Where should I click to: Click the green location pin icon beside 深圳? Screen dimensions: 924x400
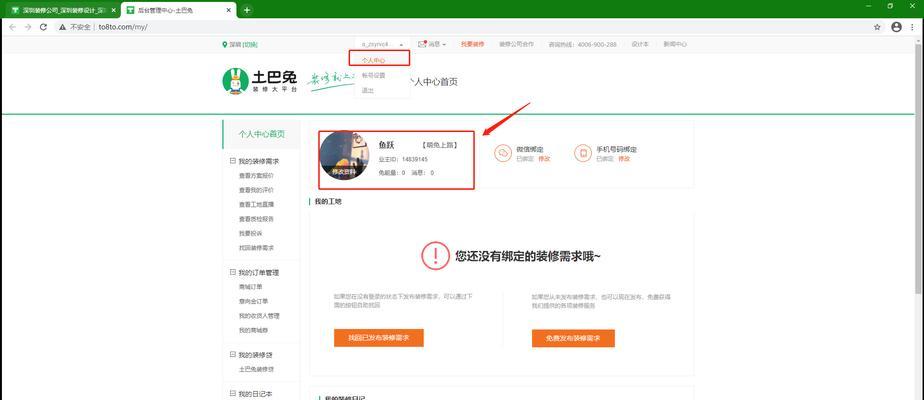click(x=225, y=45)
